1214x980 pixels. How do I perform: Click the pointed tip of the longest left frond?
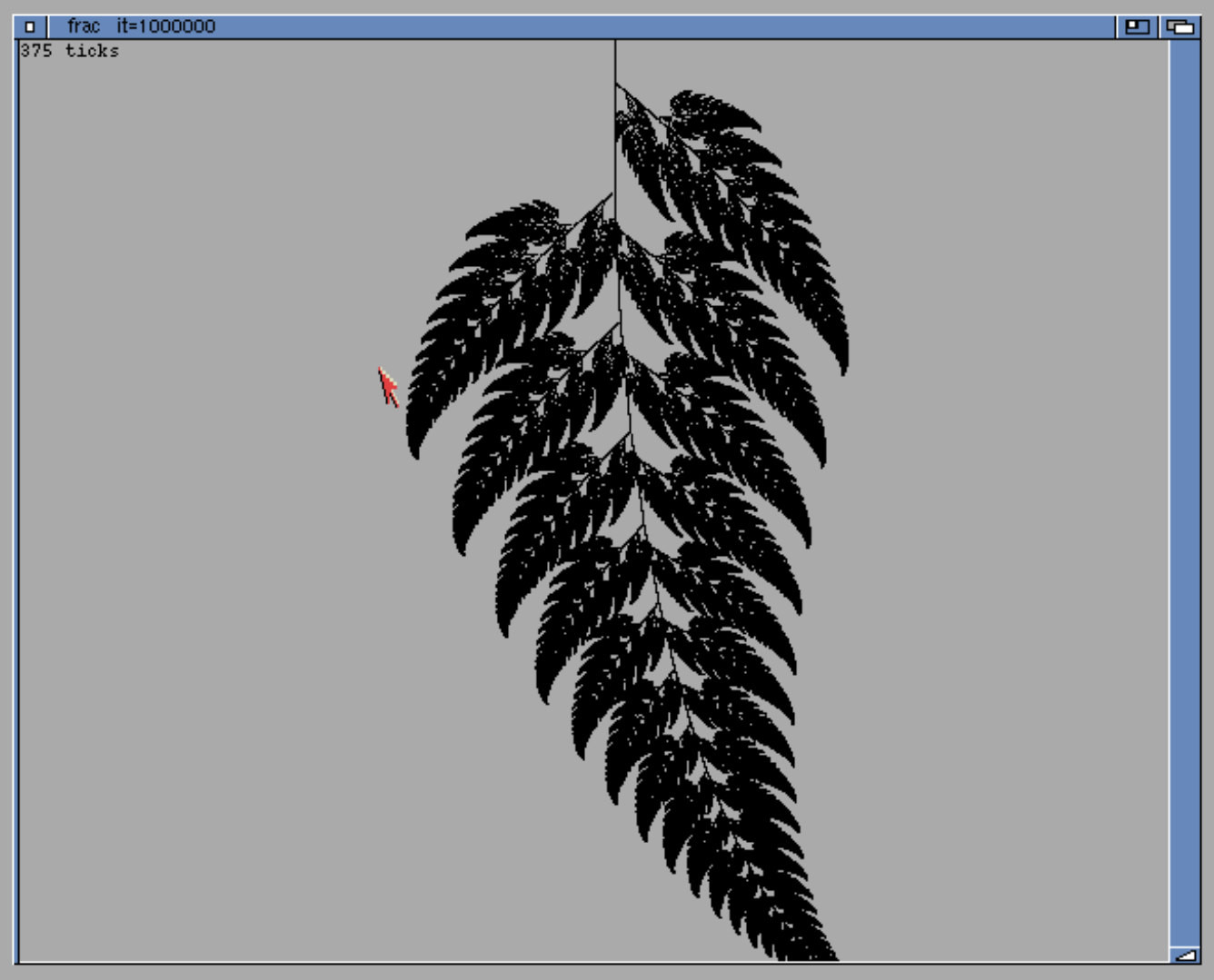pyautogui.click(x=414, y=451)
